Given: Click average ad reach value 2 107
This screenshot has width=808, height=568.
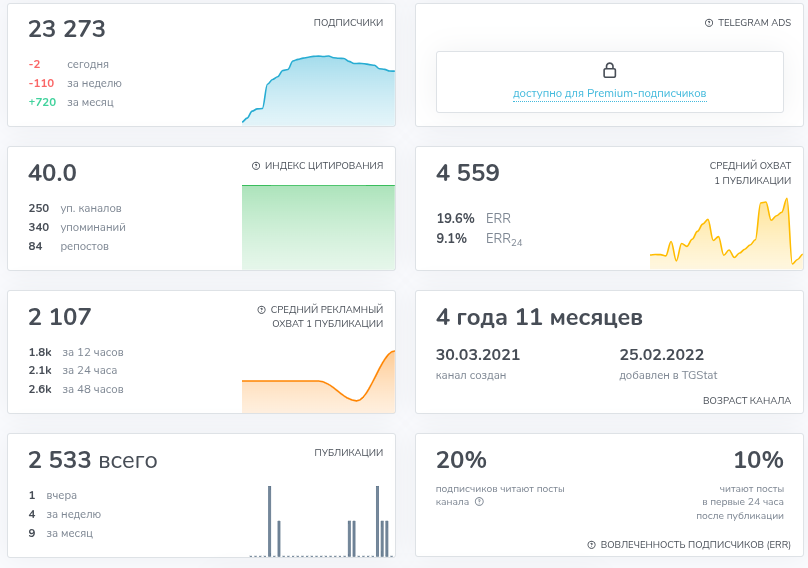Looking at the screenshot, I should pyautogui.click(x=60, y=316).
